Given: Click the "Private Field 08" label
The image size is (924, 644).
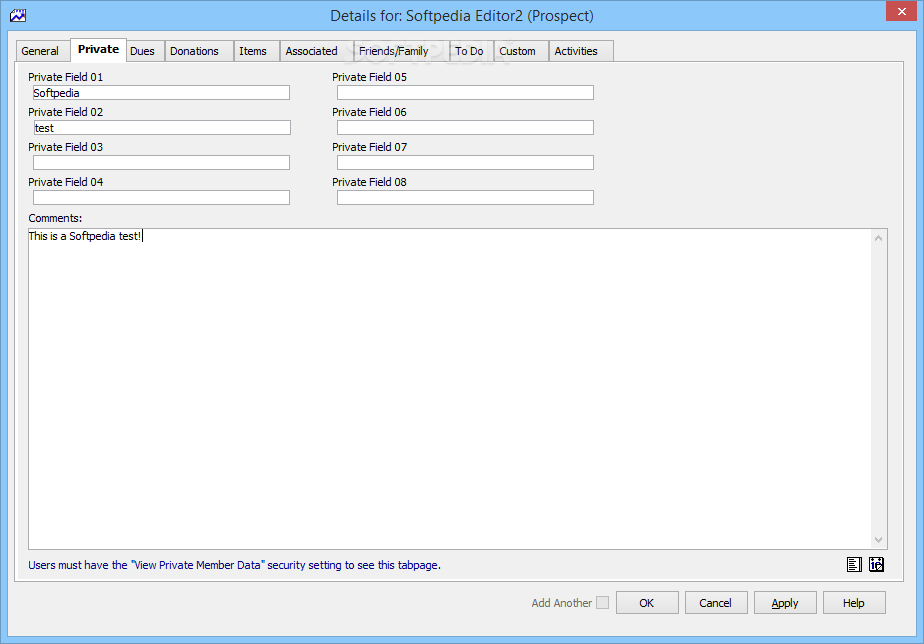Looking at the screenshot, I should click(369, 182).
